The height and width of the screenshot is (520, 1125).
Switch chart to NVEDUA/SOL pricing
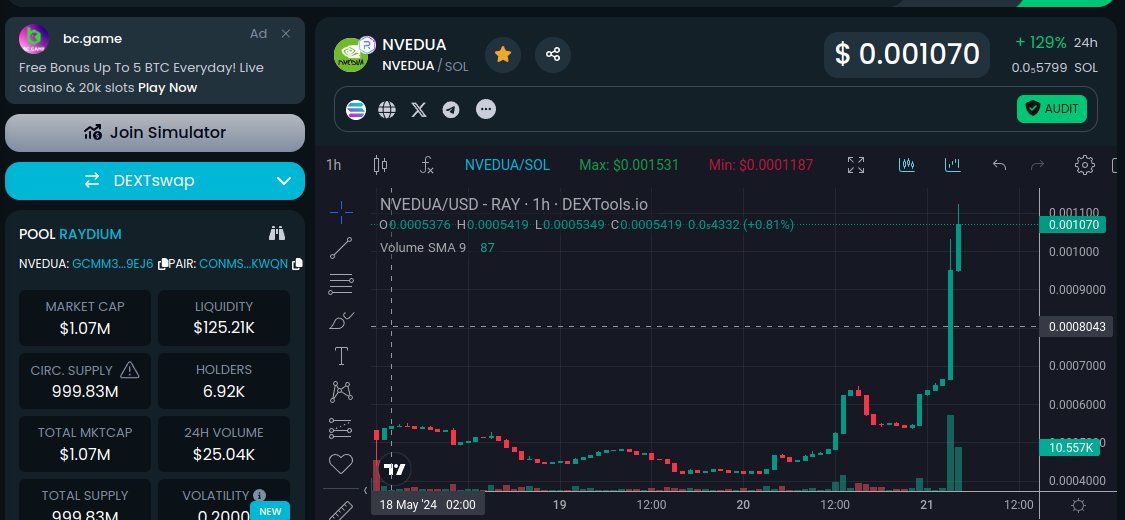click(507, 165)
